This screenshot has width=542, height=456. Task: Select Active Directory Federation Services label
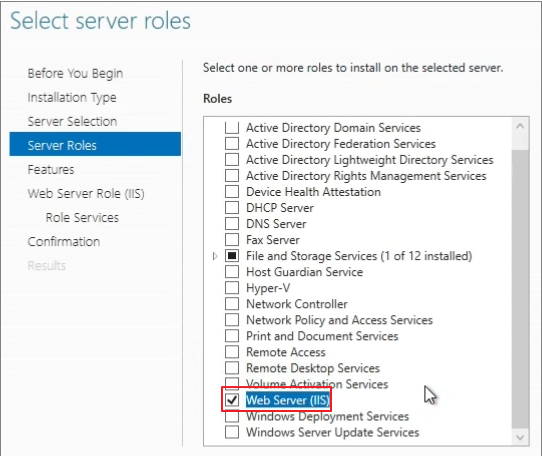pyautogui.click(x=341, y=144)
